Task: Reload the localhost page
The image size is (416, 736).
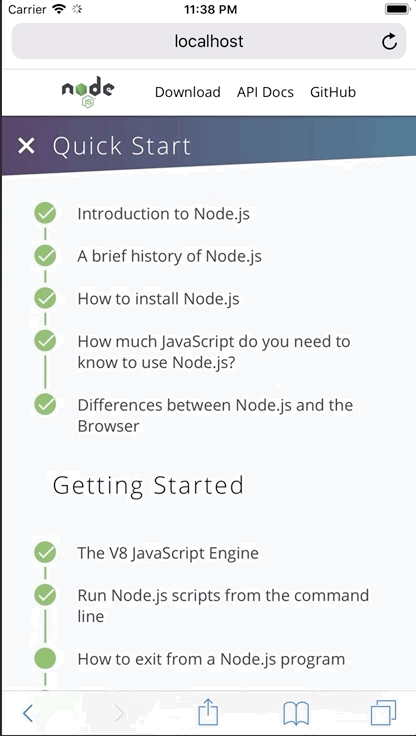Action: (389, 41)
